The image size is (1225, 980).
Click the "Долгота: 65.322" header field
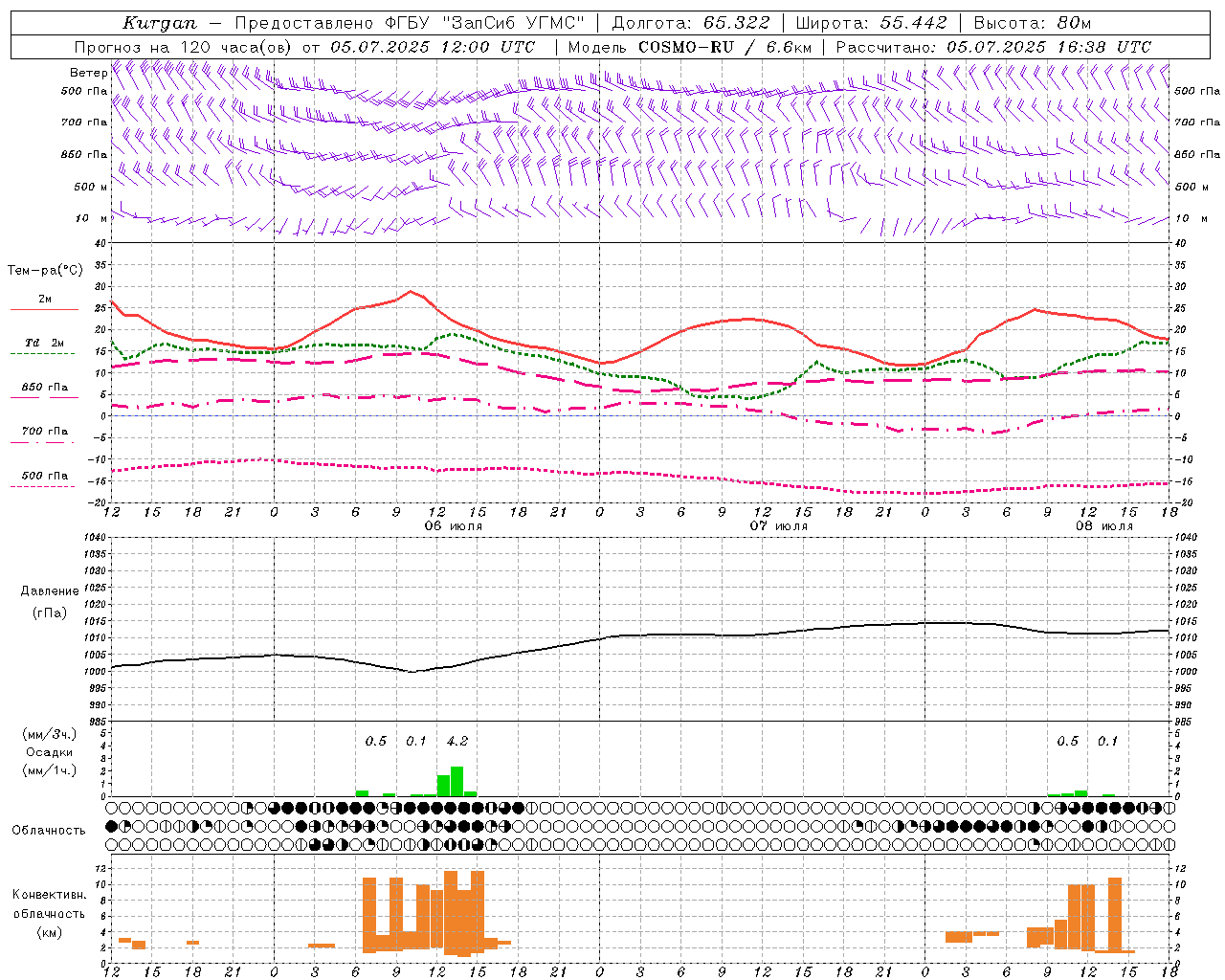pyautogui.click(x=691, y=23)
